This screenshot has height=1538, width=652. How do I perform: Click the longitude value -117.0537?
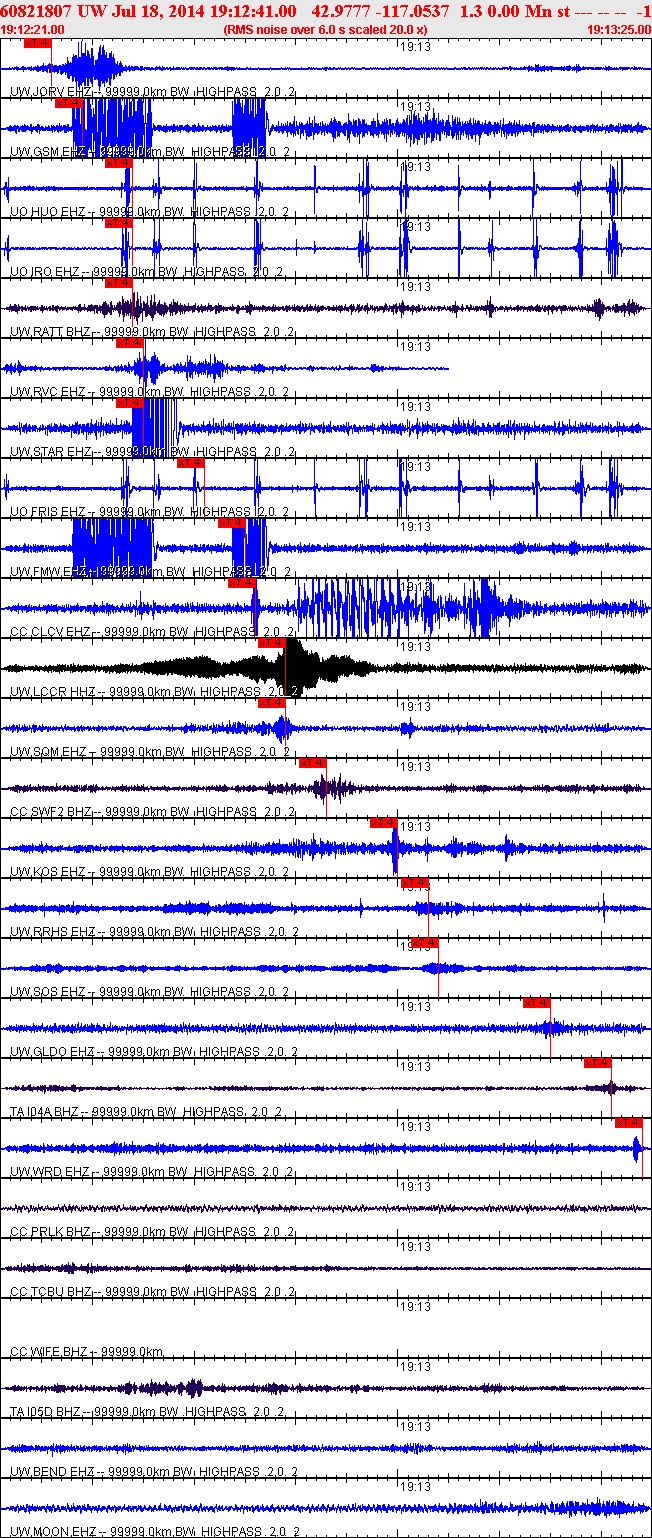tap(414, 10)
